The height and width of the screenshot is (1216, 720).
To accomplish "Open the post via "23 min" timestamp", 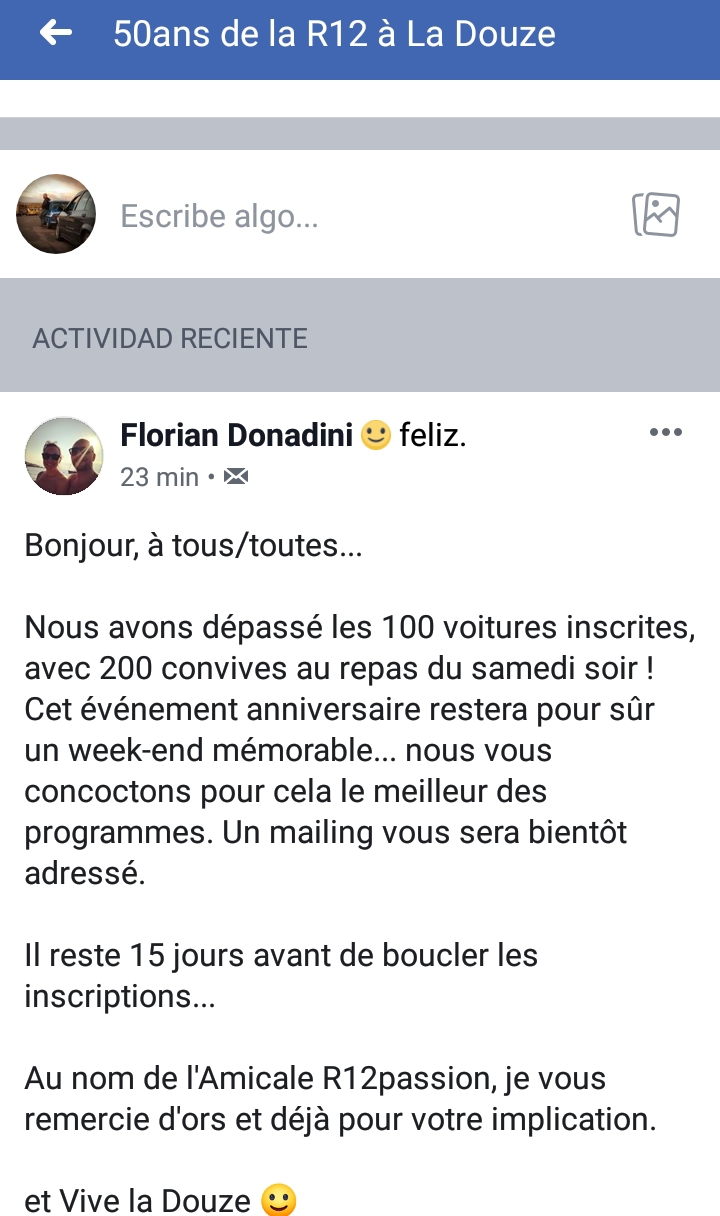I will [x=159, y=477].
